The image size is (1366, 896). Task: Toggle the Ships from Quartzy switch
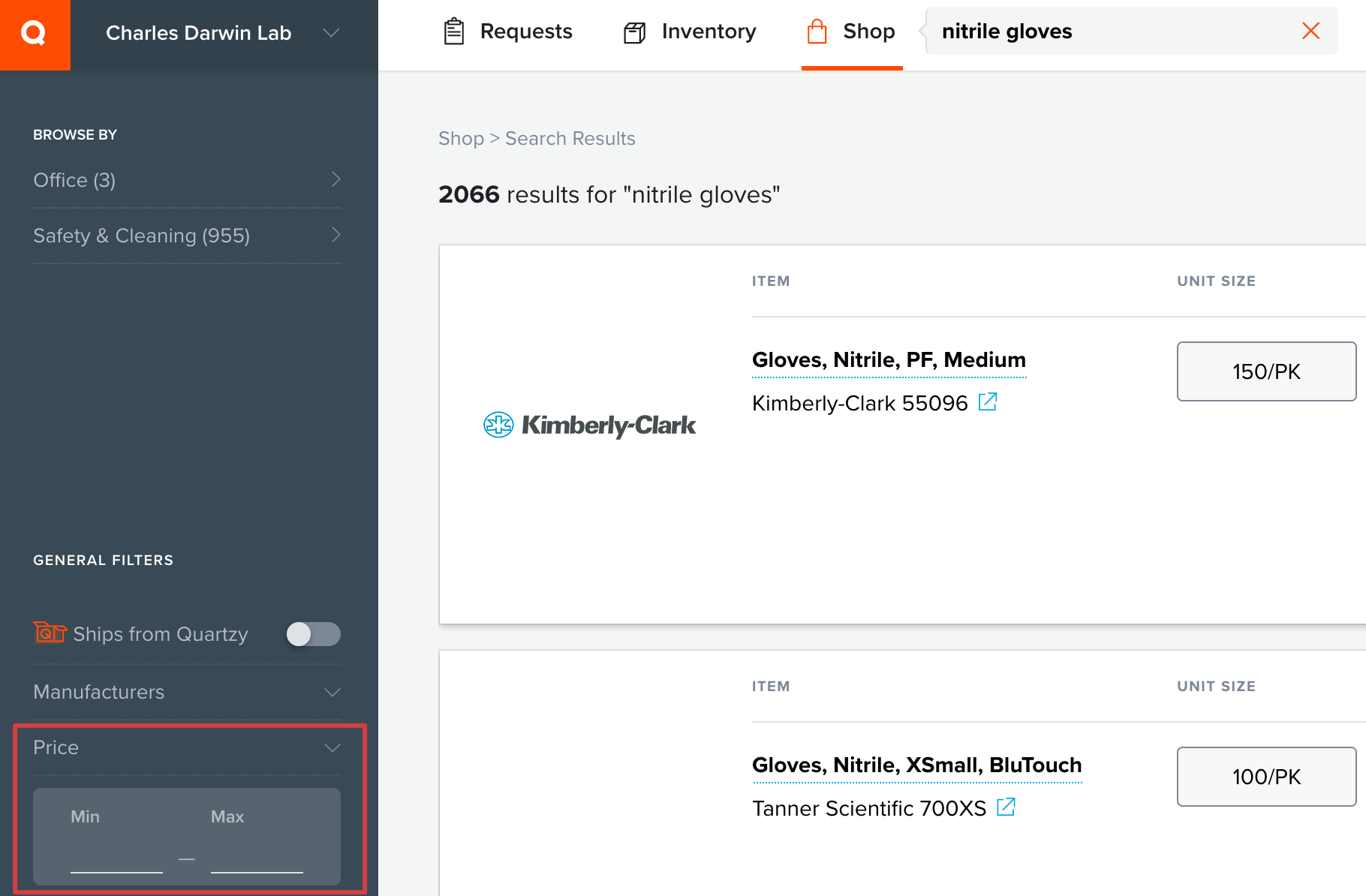(313, 634)
